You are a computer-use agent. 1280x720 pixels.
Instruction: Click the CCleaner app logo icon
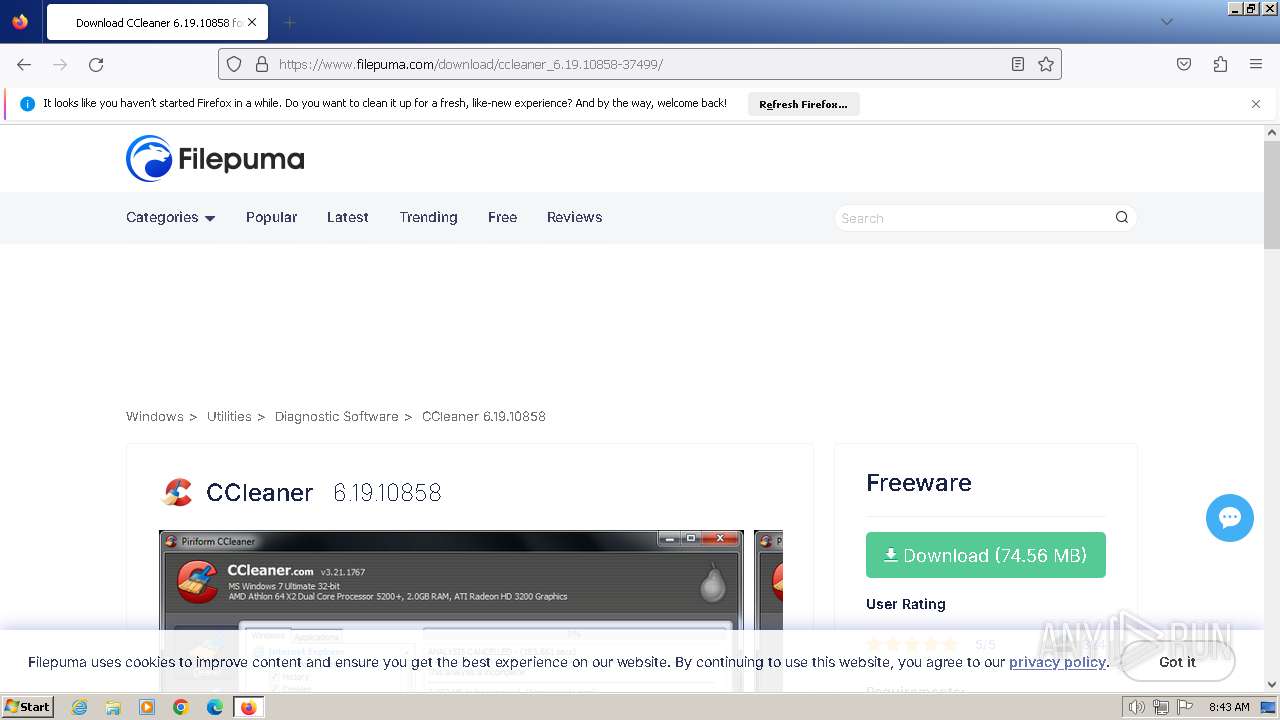point(177,492)
